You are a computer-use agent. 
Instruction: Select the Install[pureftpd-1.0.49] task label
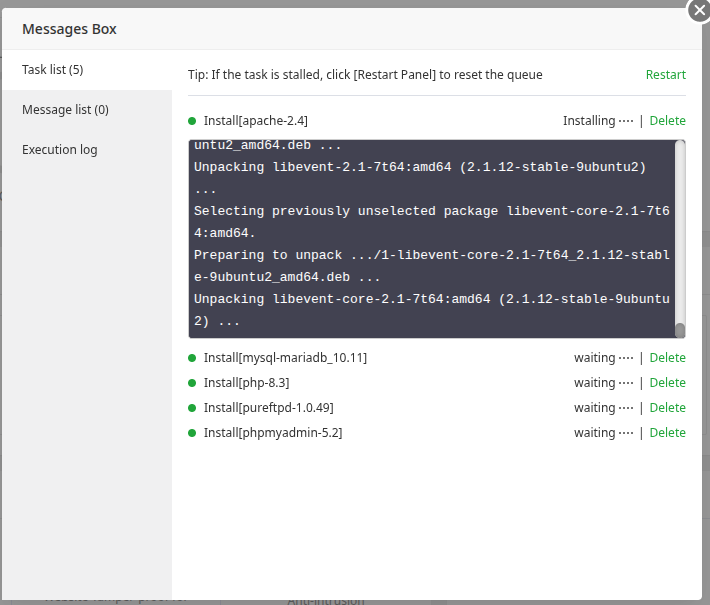click(x=269, y=408)
